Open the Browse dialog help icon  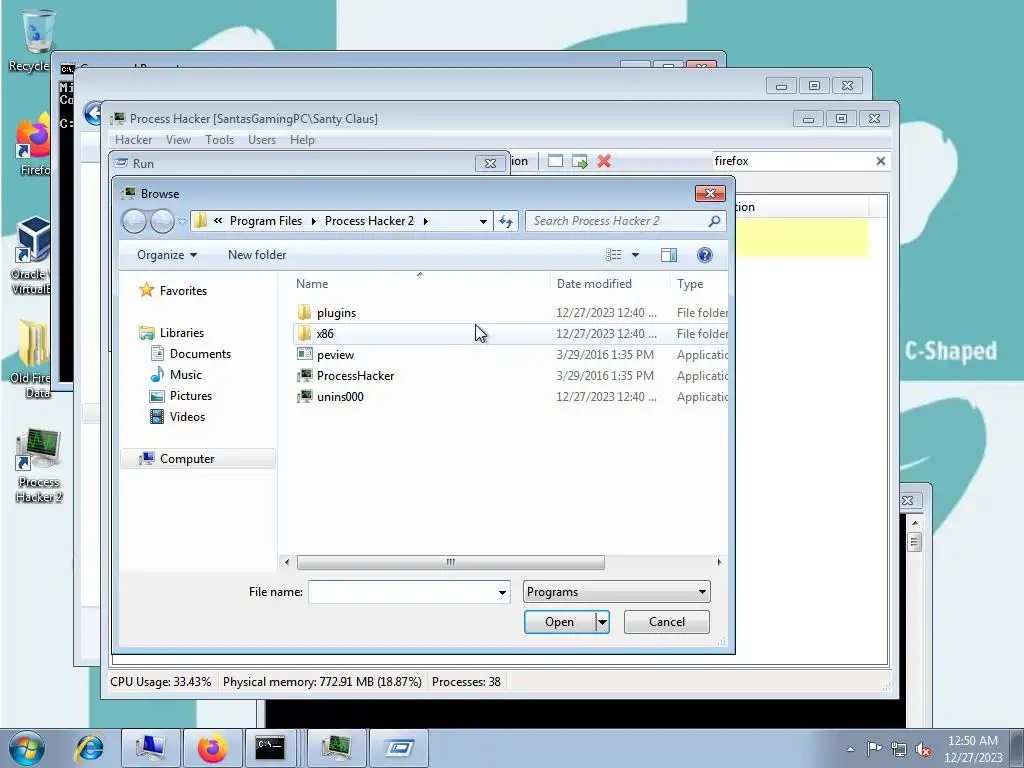point(705,255)
